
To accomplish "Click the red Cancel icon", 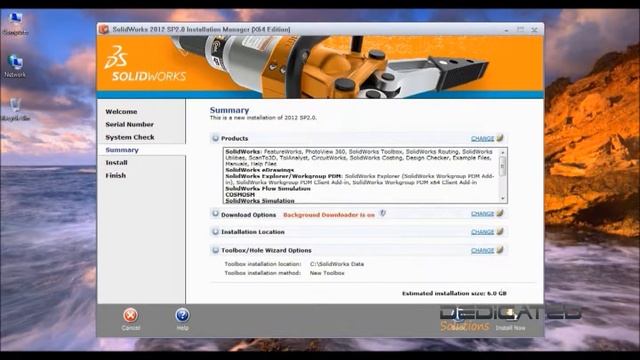I will [x=130, y=315].
